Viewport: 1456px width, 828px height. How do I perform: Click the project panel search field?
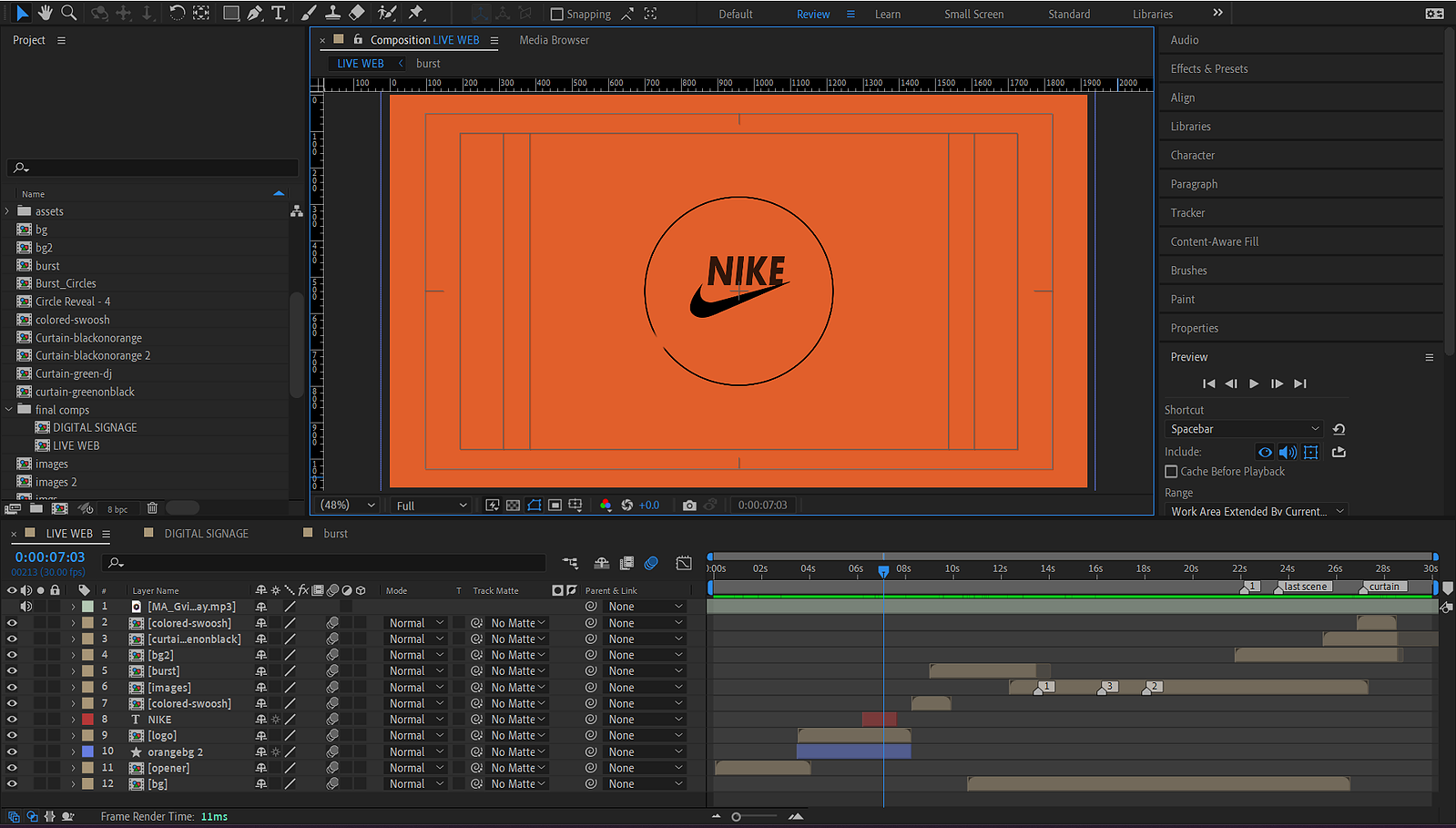tap(152, 168)
